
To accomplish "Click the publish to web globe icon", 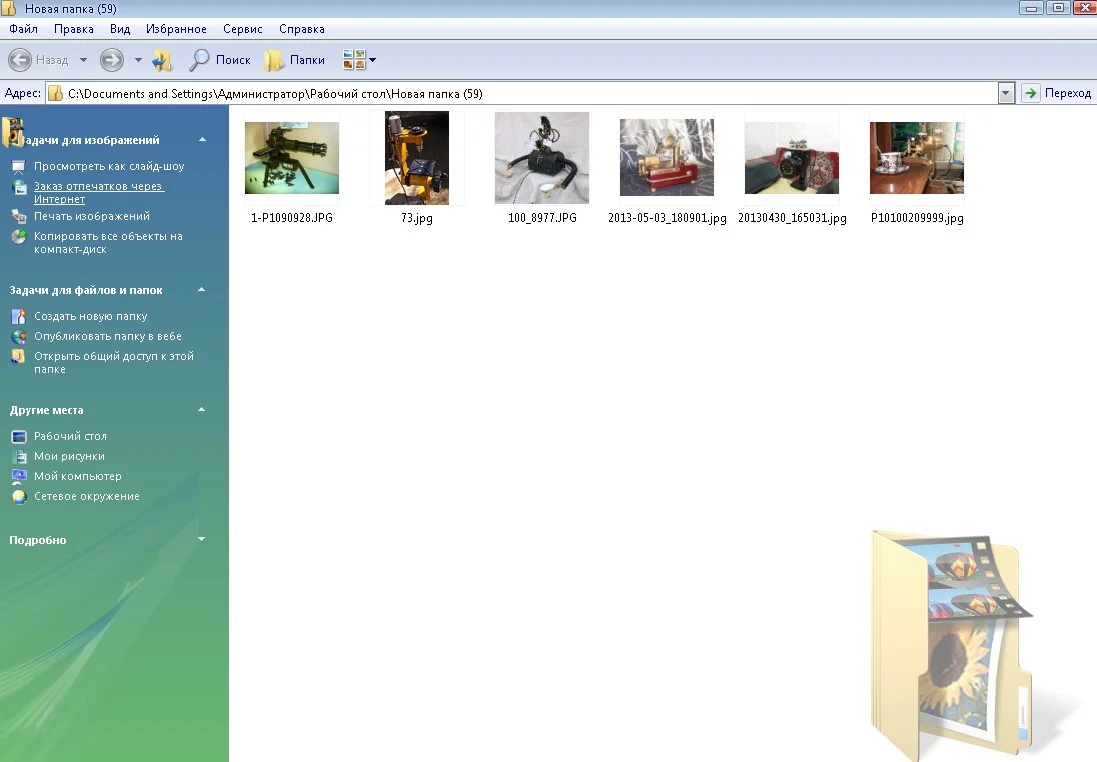I will (19, 337).
